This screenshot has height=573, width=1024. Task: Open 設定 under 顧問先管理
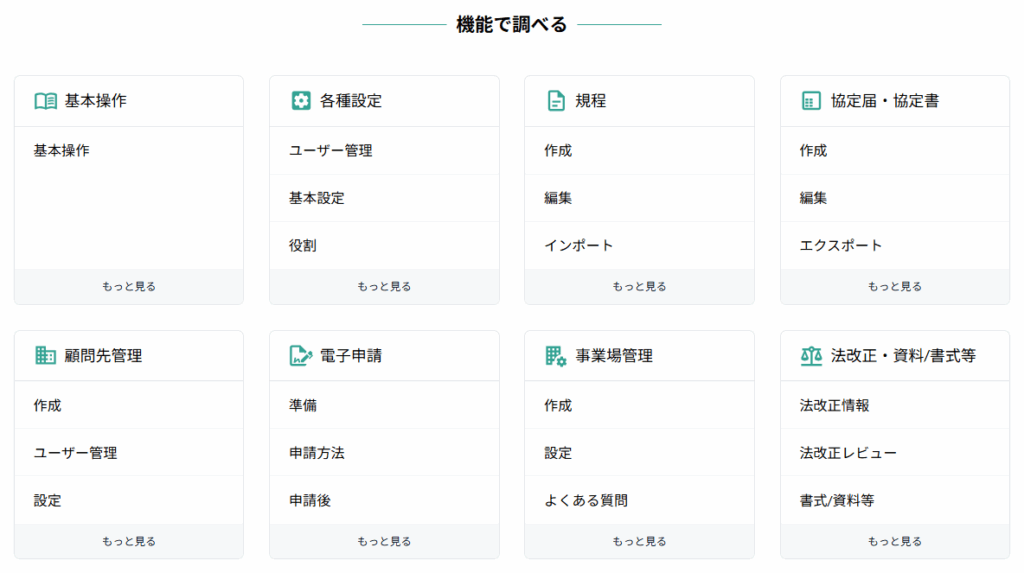tap(129, 500)
